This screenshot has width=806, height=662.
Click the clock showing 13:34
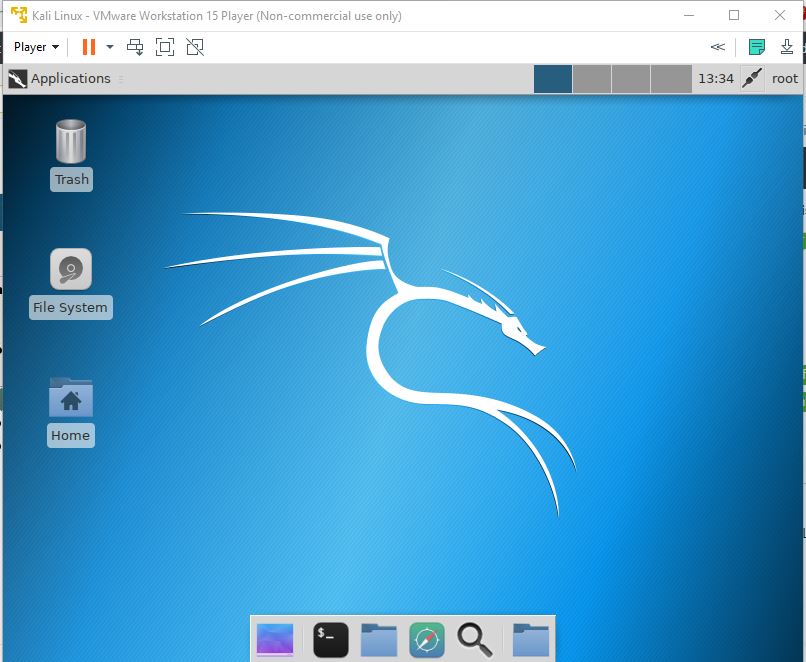pyautogui.click(x=719, y=78)
